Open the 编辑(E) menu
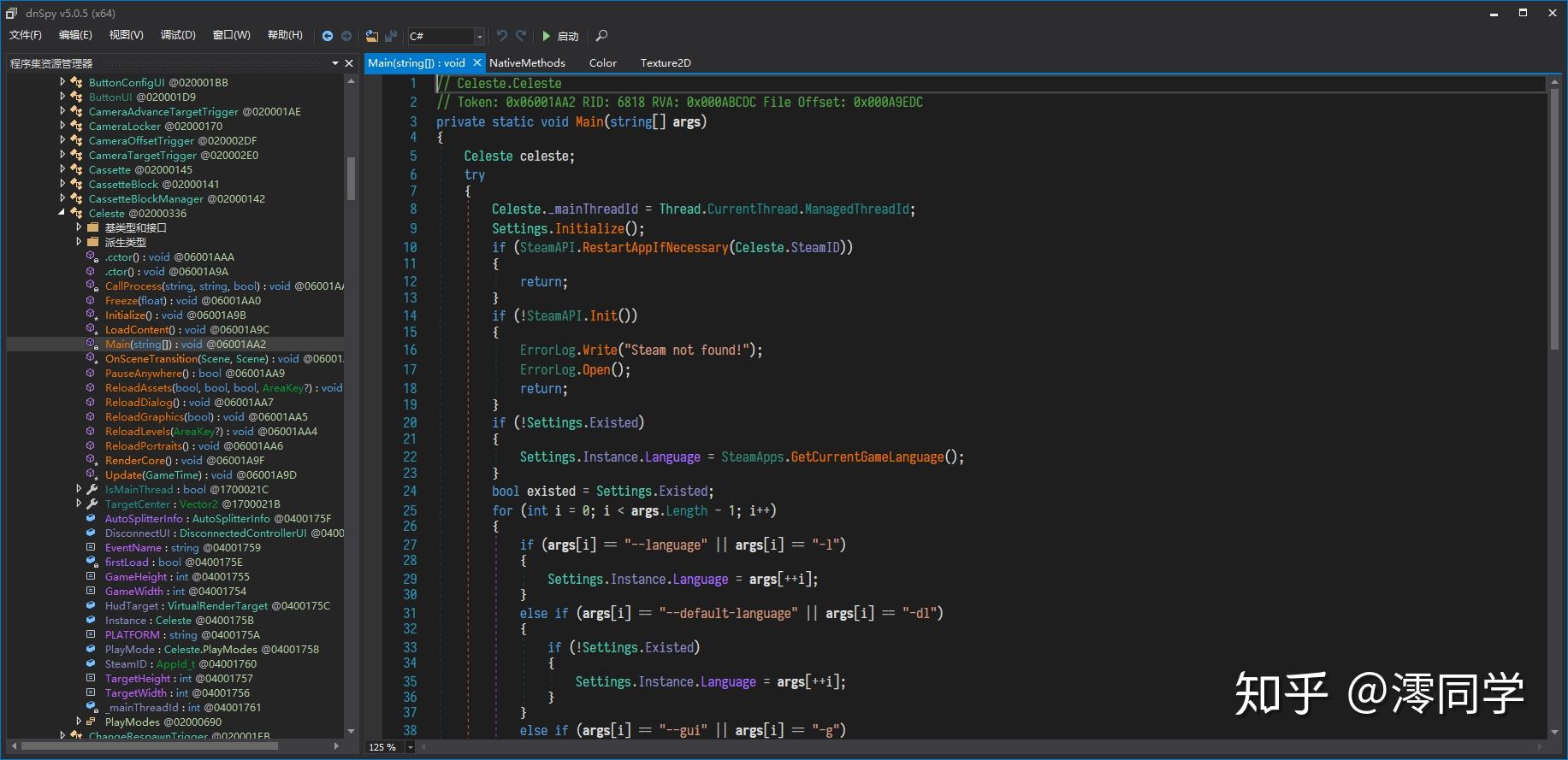1568x760 pixels. click(75, 35)
